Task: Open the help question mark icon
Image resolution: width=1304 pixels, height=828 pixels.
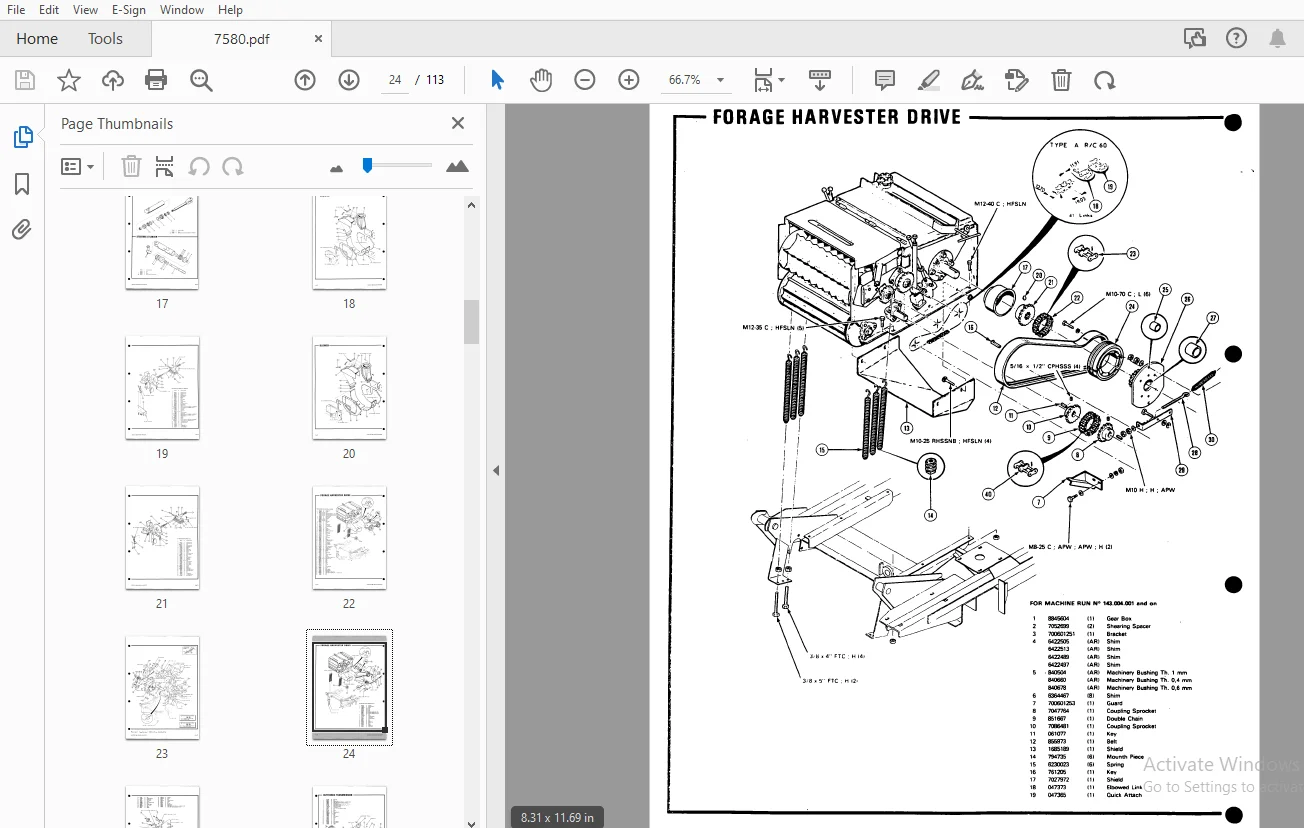Action: (x=1237, y=39)
